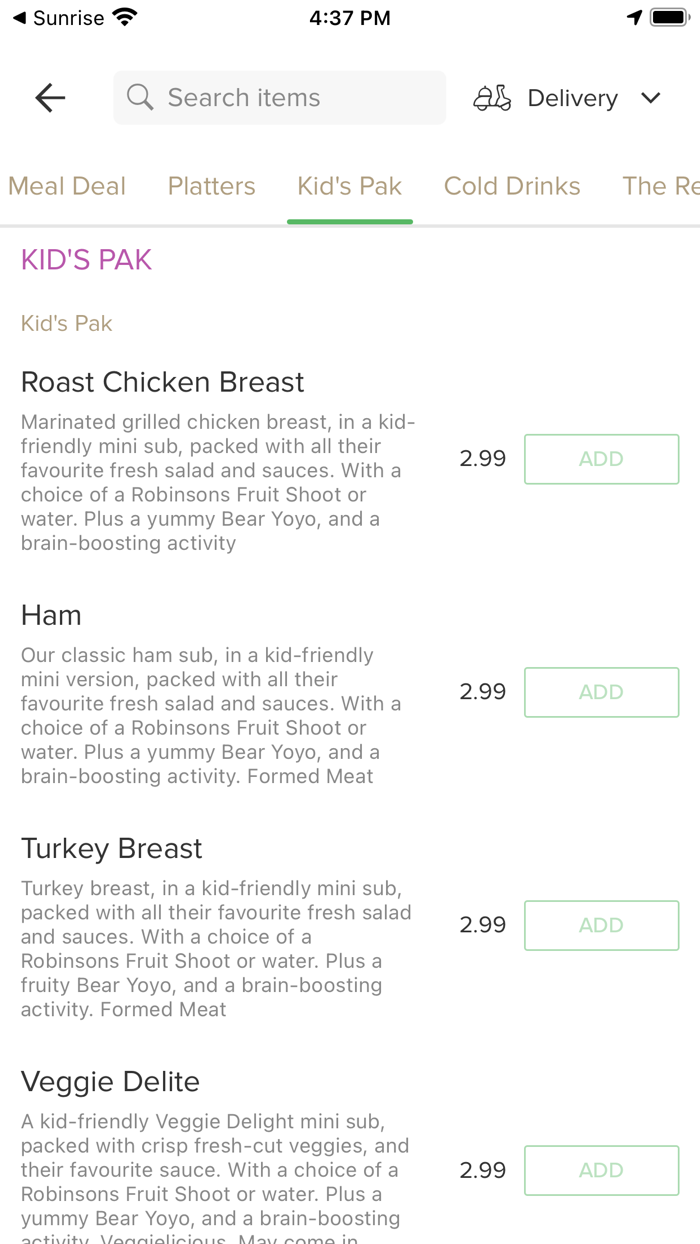Select the Kid's Pak tab
Image resolution: width=700 pixels, height=1244 pixels.
coord(350,186)
